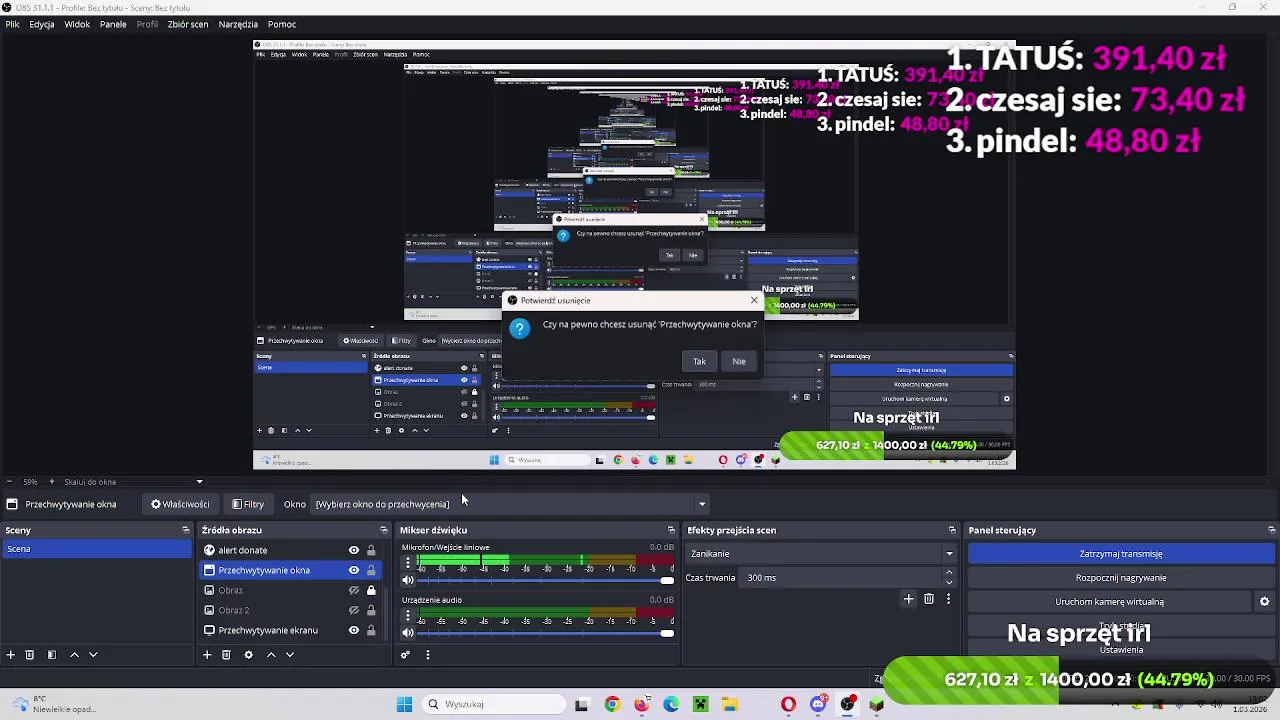The height and width of the screenshot is (720, 1280).
Task: Move the selected source up
Action: pos(271,655)
